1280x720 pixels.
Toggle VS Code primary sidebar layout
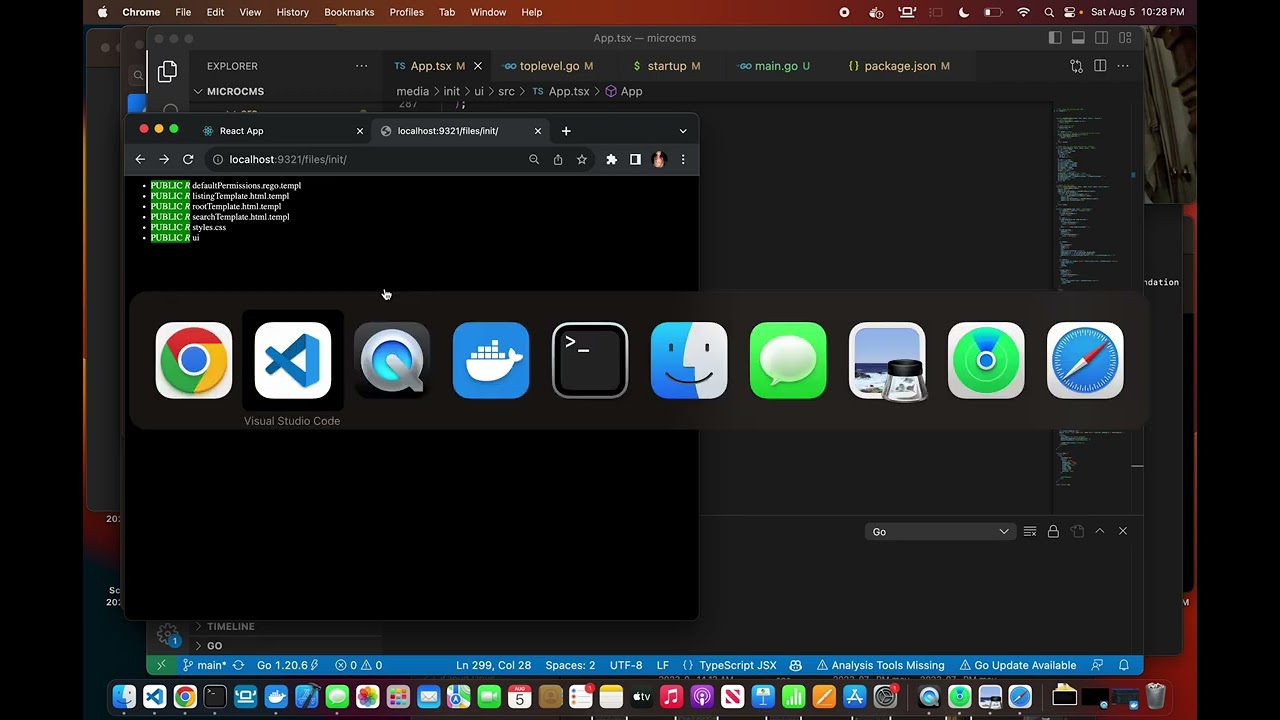[1055, 38]
